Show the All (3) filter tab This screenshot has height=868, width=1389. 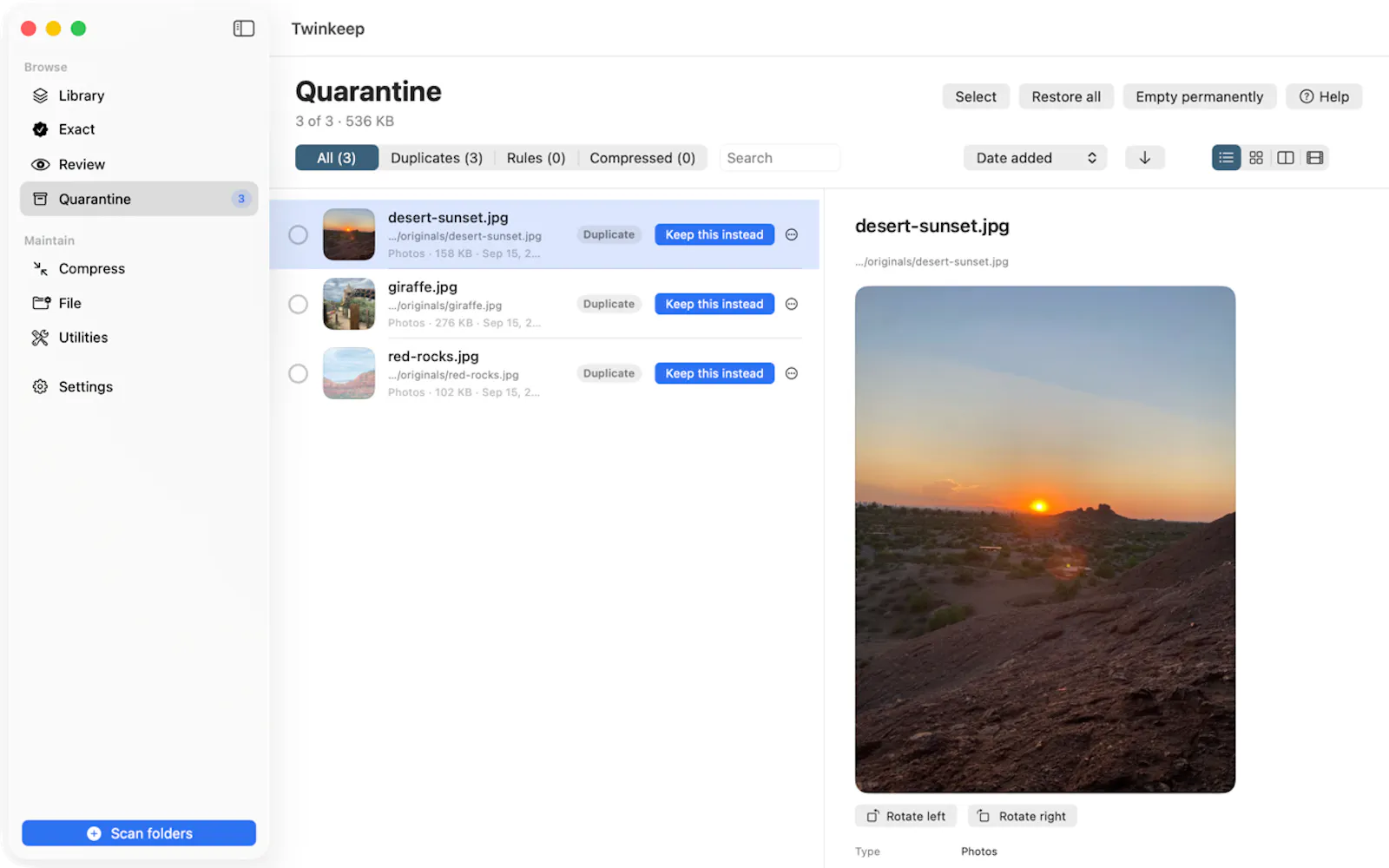tap(337, 157)
